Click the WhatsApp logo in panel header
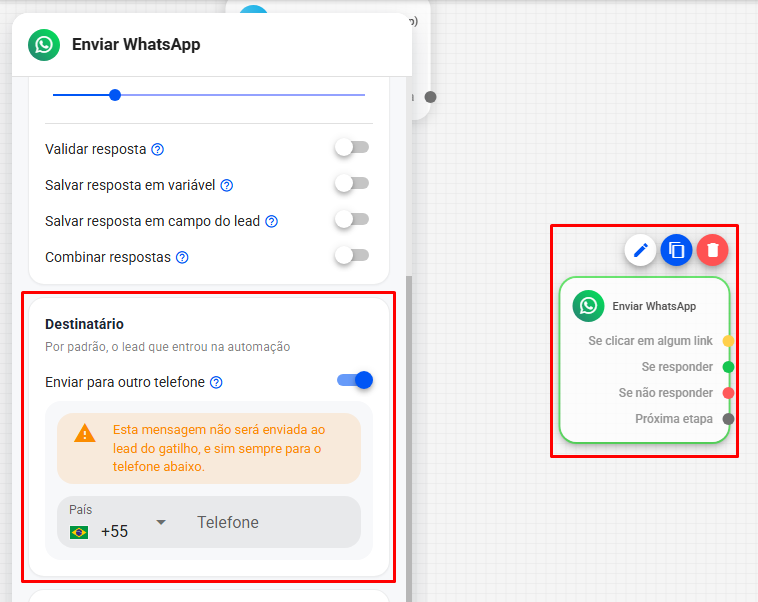The height and width of the screenshot is (602, 758). pyautogui.click(x=44, y=45)
